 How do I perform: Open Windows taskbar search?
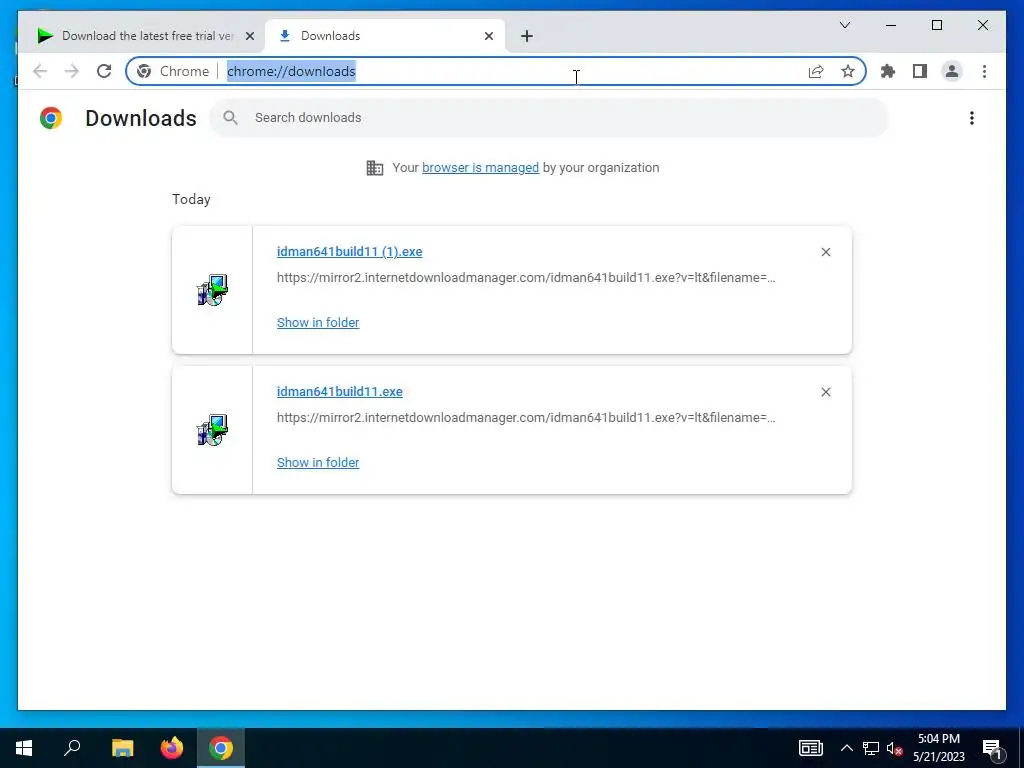pyautogui.click(x=72, y=748)
